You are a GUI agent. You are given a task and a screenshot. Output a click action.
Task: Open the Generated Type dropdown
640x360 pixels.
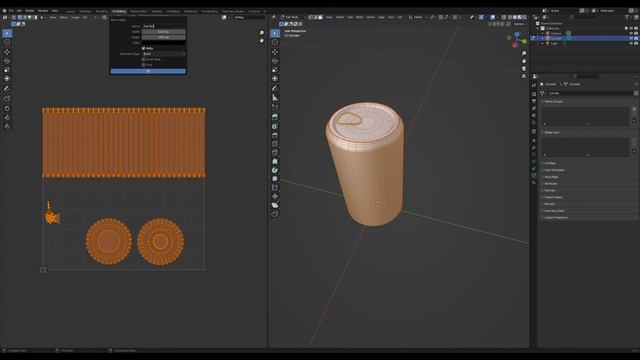pyautogui.click(x=164, y=53)
